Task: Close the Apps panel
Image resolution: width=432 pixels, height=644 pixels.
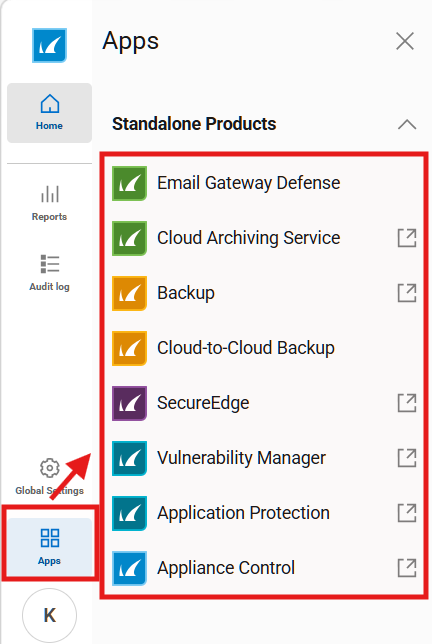Action: [405, 41]
